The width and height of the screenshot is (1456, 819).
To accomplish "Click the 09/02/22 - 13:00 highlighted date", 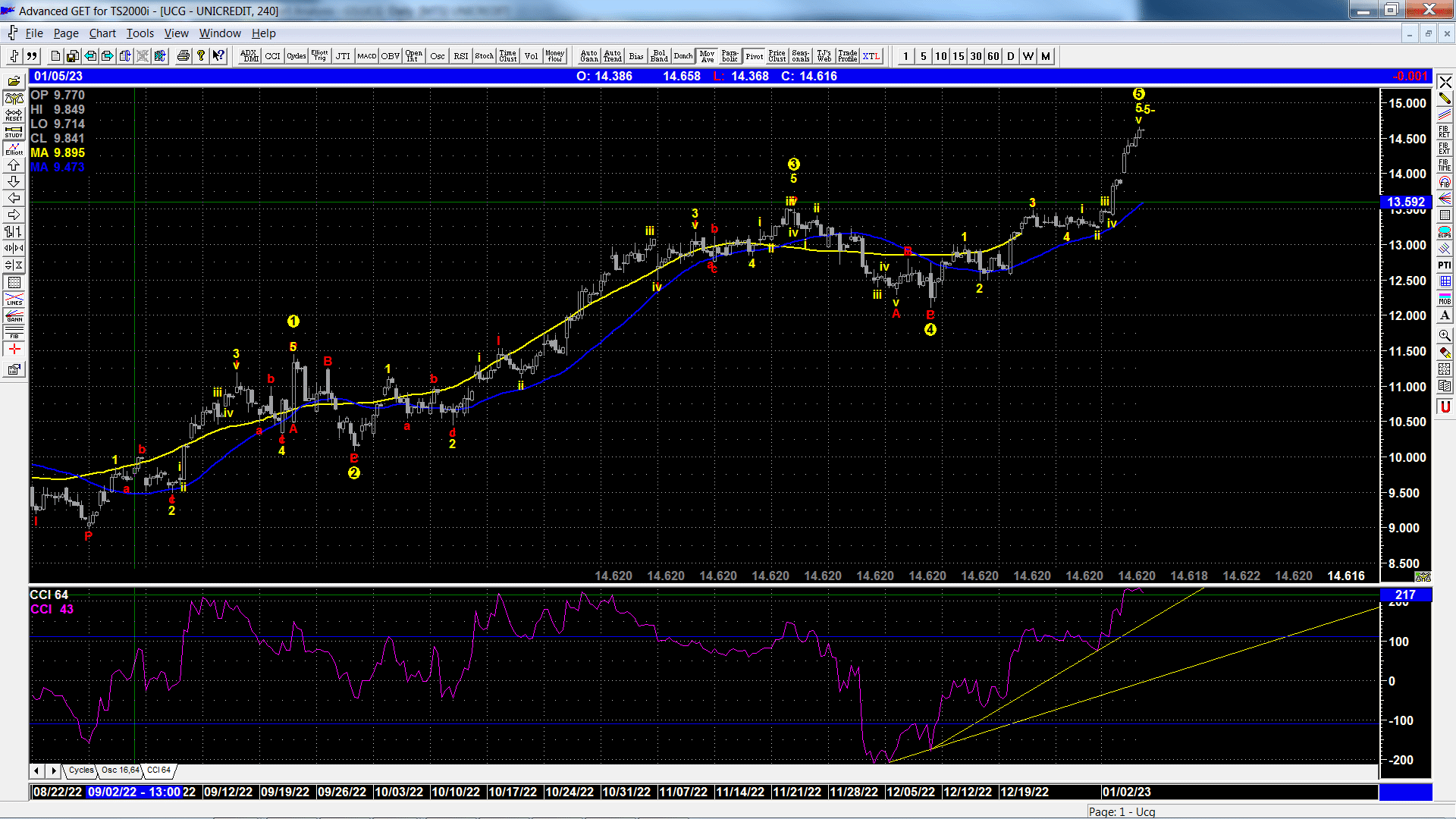I will [134, 792].
